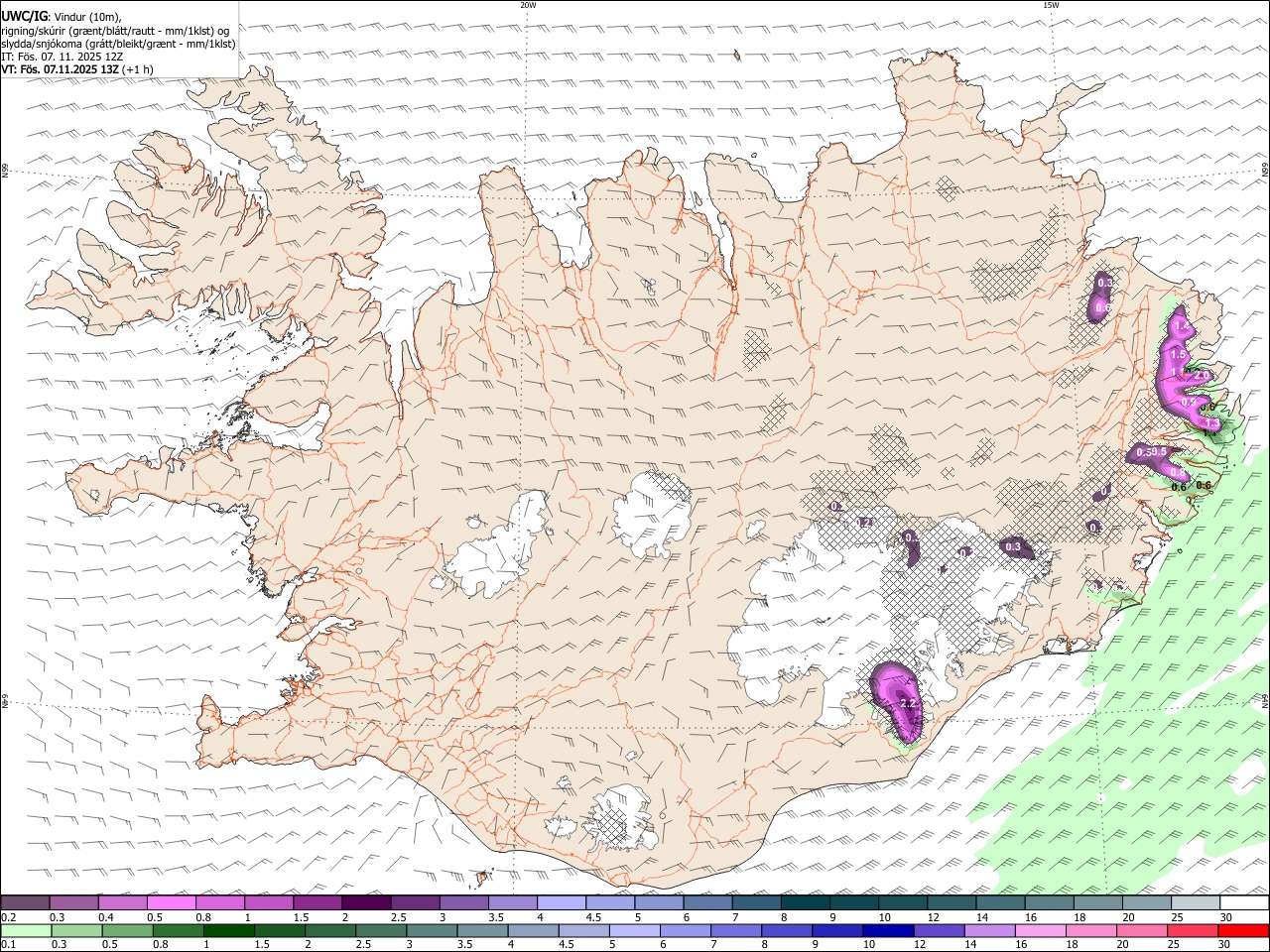Click the 'slydda/snjókoma (grátt/bleikt/grænt' description line
The width and height of the screenshot is (1270, 952).
pos(118,44)
